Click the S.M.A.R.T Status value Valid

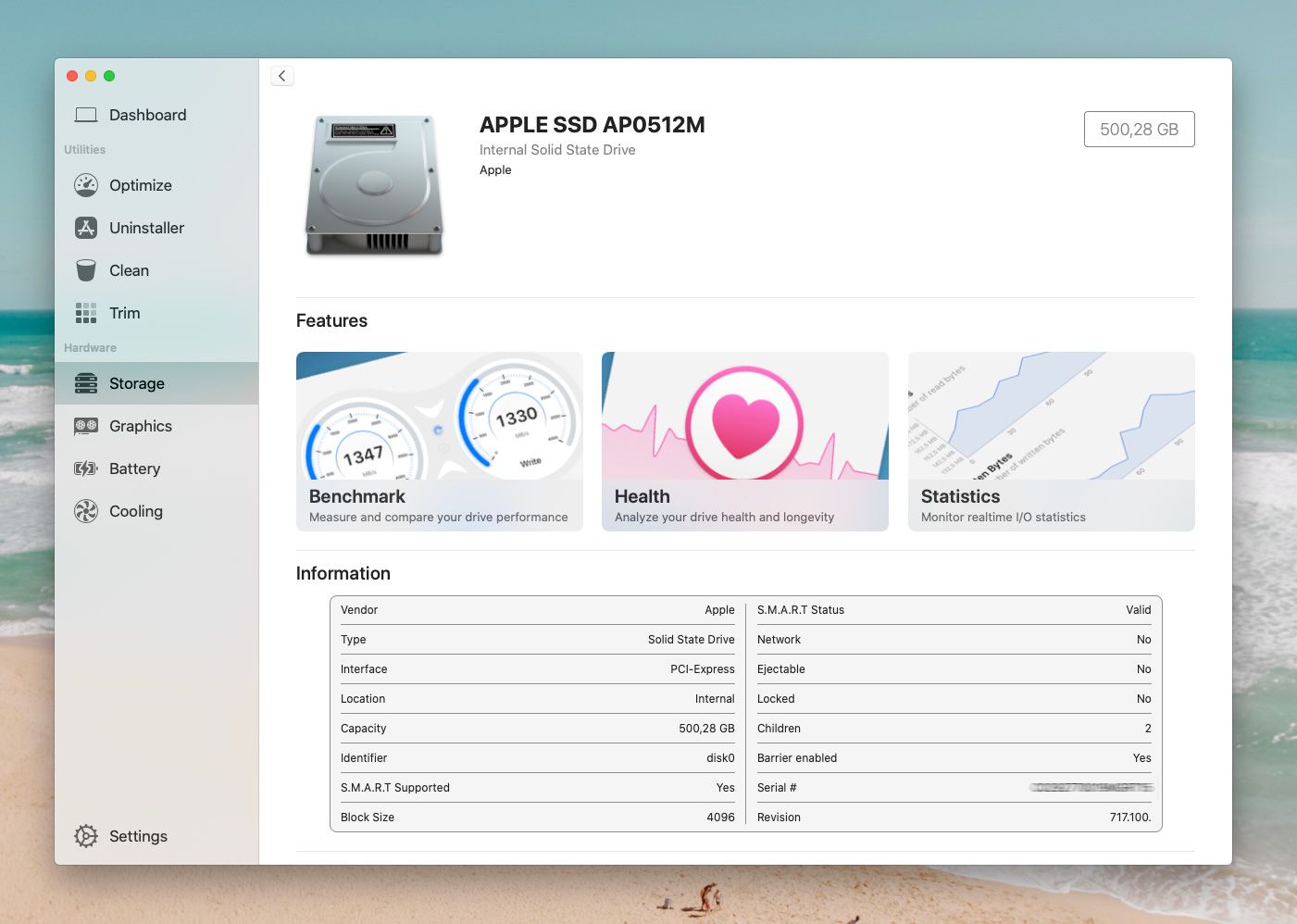click(1139, 610)
